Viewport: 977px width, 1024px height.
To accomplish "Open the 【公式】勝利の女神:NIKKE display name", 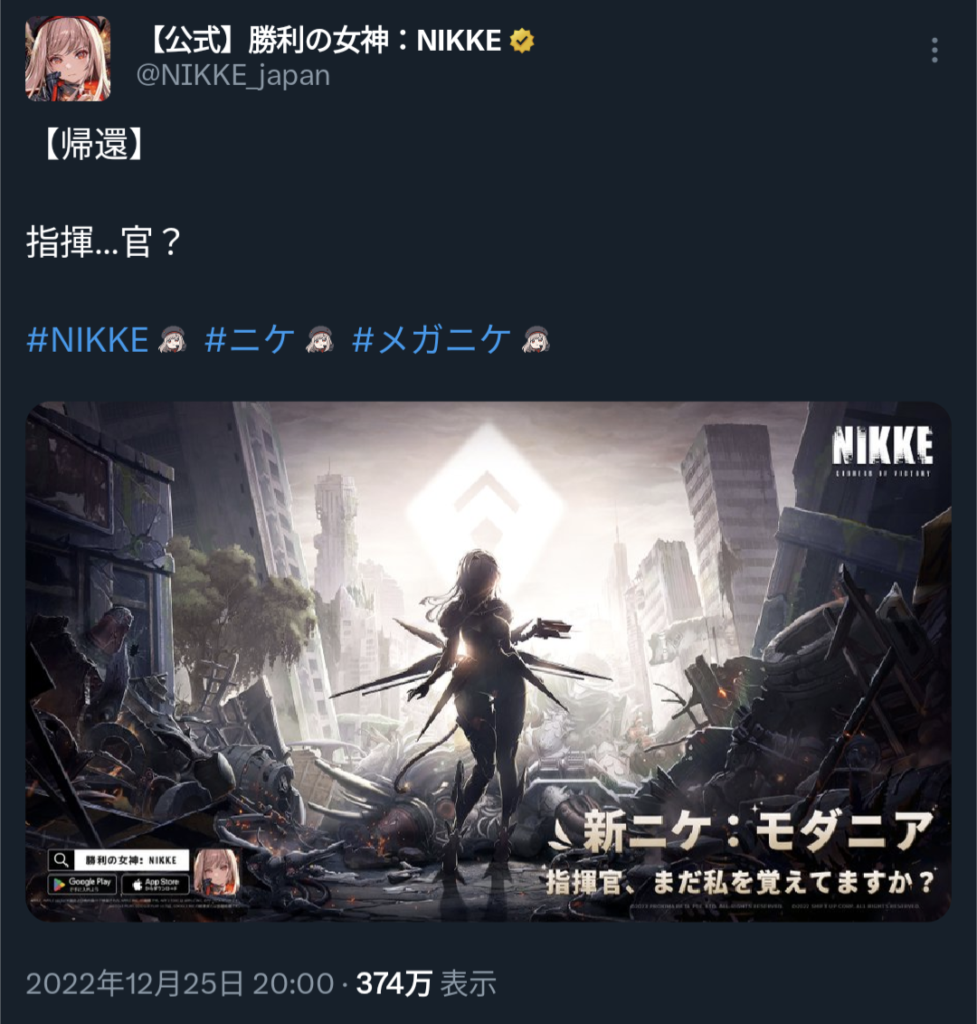I will [321, 40].
